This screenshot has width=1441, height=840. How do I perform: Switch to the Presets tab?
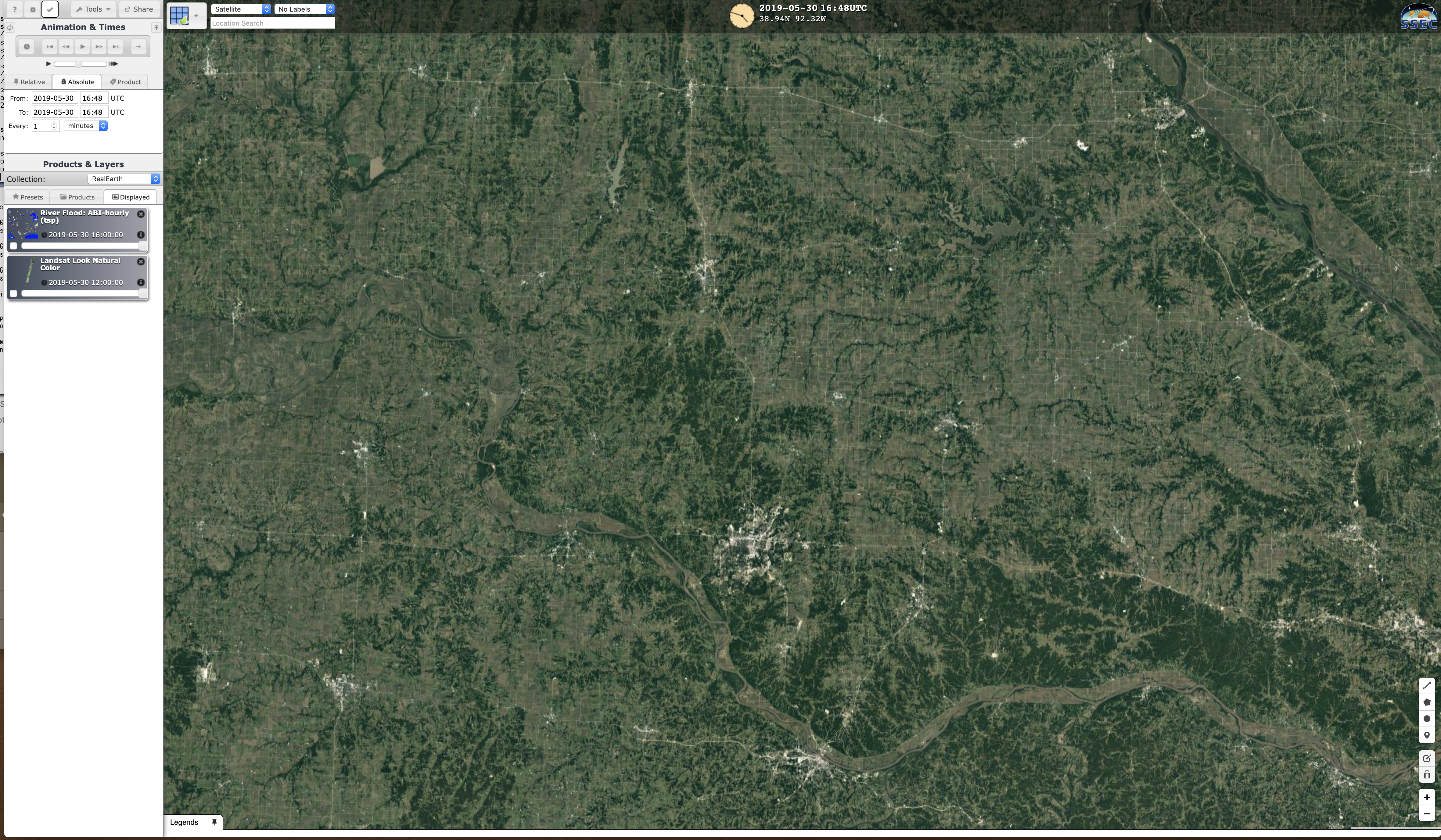(27, 197)
